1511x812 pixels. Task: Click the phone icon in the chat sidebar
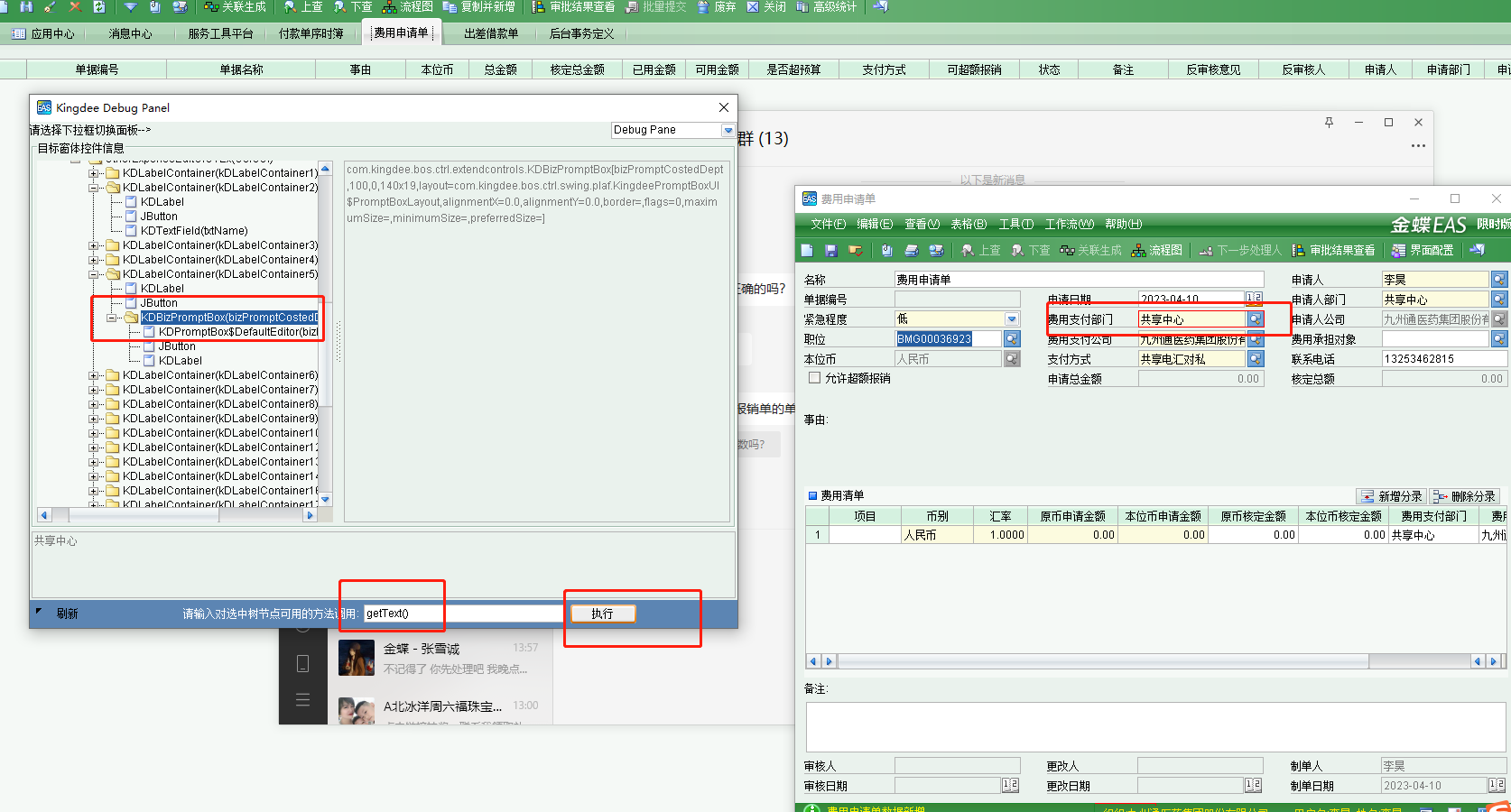coord(302,664)
